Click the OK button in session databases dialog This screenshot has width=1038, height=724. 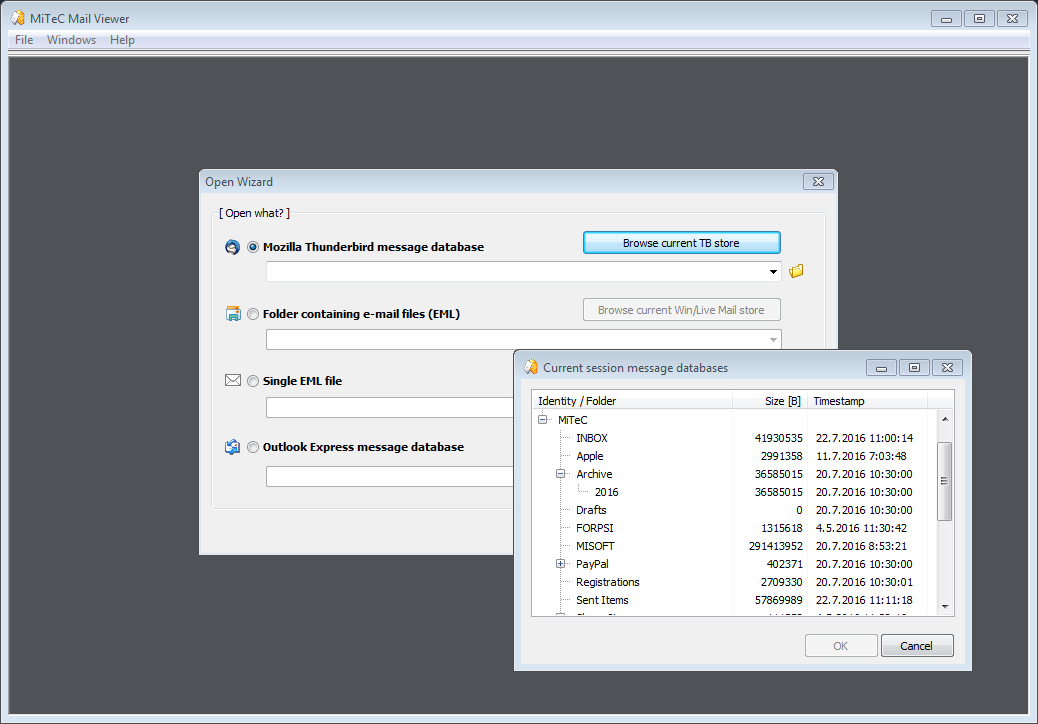841,646
